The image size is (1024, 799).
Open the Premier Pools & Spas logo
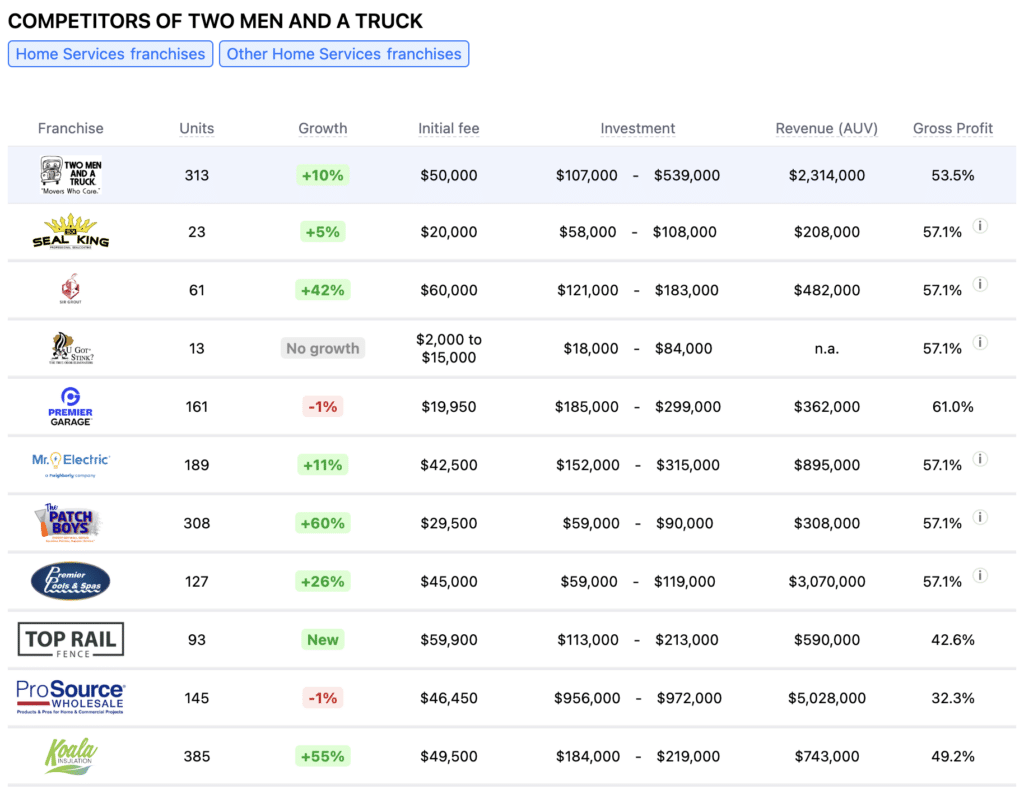pos(71,581)
